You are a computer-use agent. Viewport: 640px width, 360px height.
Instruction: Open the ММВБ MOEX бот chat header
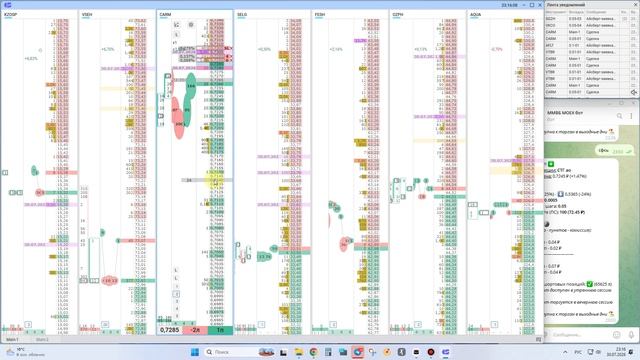tap(566, 115)
